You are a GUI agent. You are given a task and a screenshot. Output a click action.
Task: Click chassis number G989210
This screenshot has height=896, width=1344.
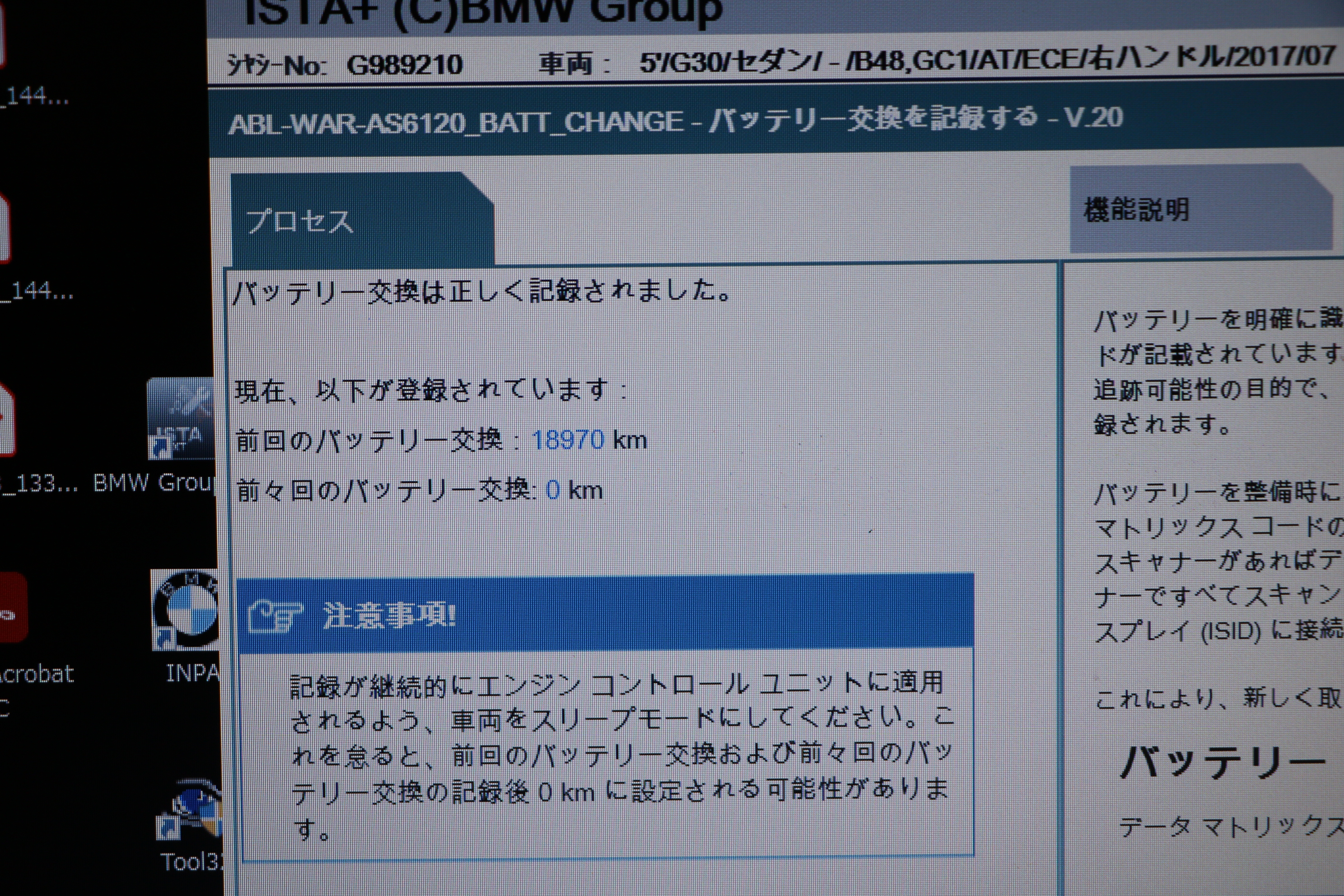[405, 65]
